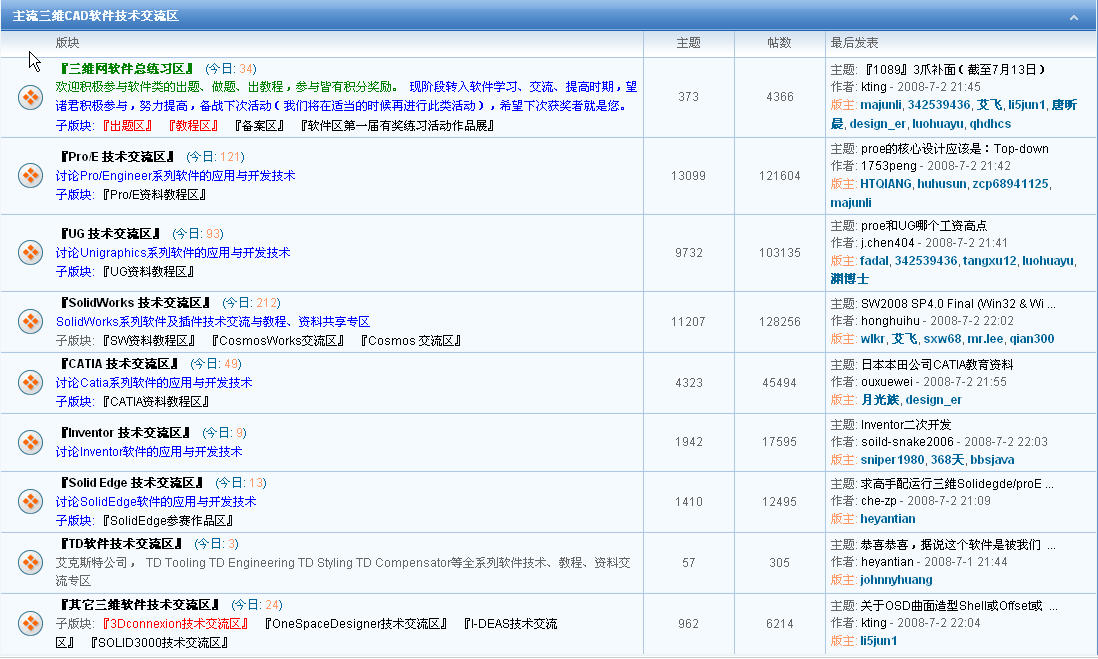This screenshot has width=1098, height=659.
Task: Open latest post 求高手配运行三维Solidegde/proE
Action: [957, 484]
